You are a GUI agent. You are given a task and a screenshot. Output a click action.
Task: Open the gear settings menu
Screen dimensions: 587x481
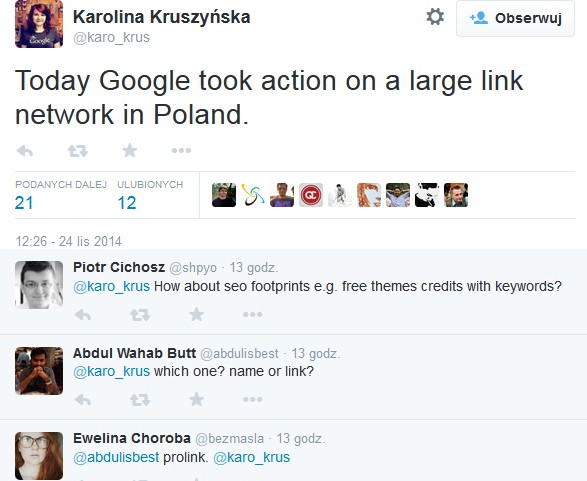[435, 17]
